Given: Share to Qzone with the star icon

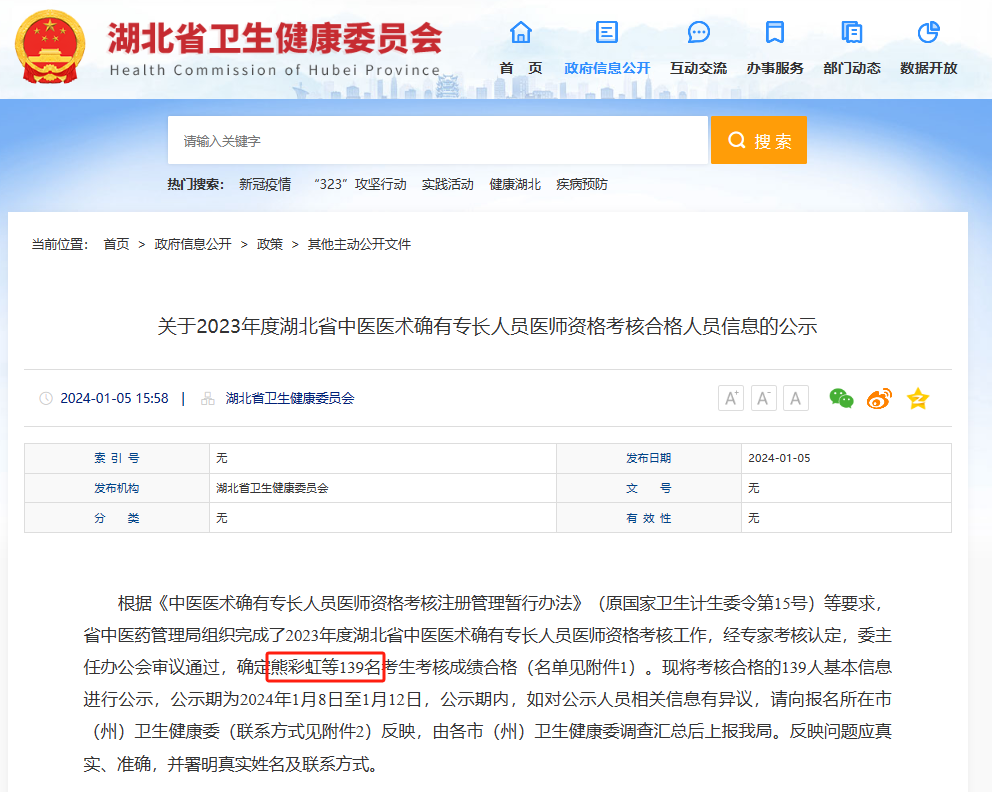Looking at the screenshot, I should [x=918, y=398].
